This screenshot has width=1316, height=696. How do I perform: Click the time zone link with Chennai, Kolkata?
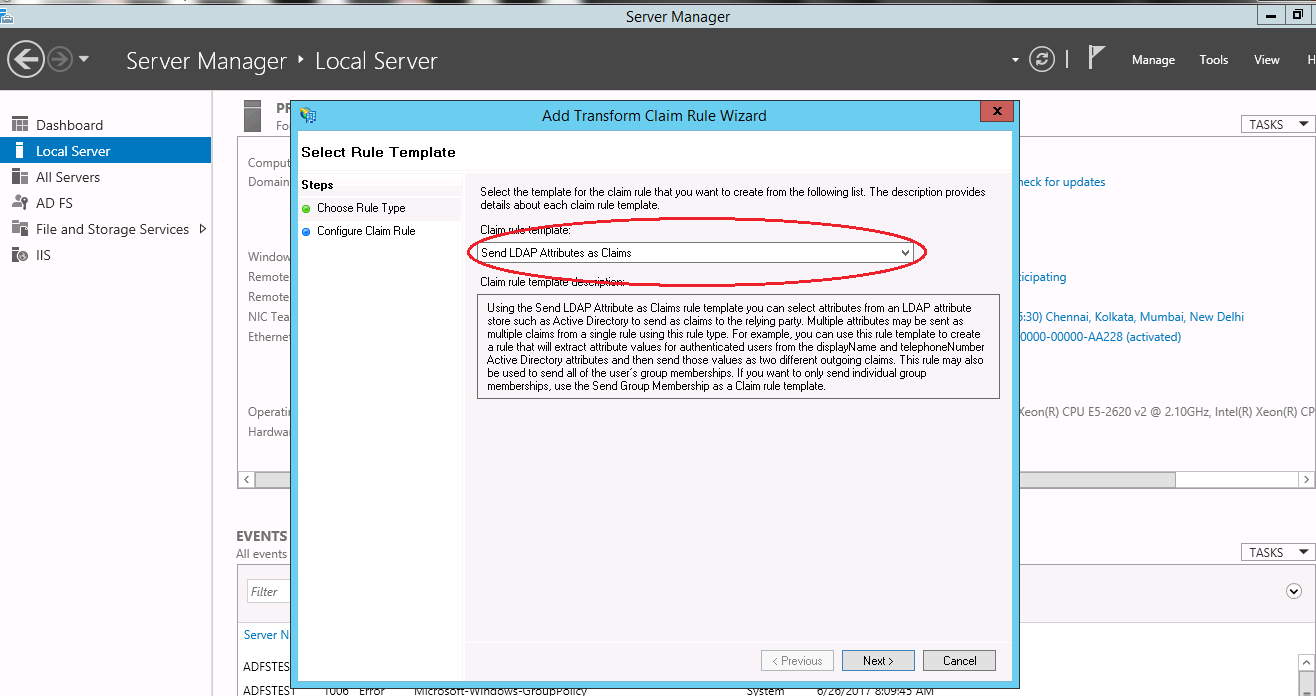[1130, 317]
